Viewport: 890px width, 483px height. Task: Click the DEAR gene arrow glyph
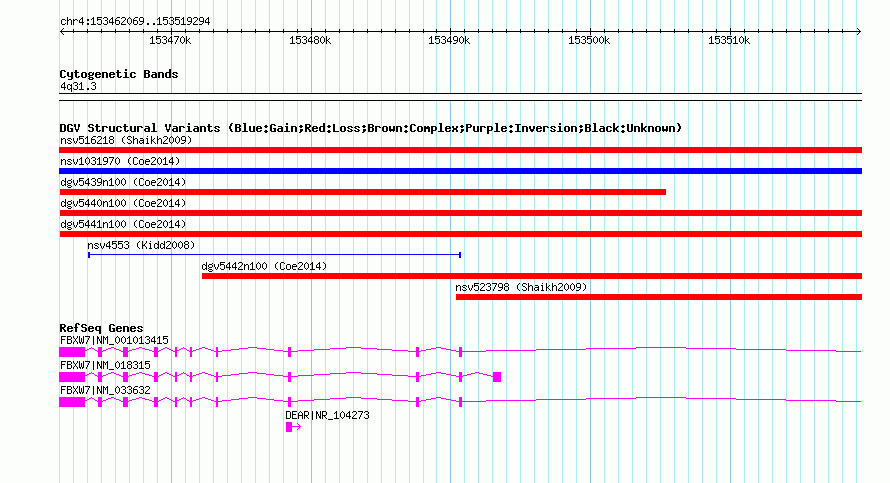click(293, 427)
